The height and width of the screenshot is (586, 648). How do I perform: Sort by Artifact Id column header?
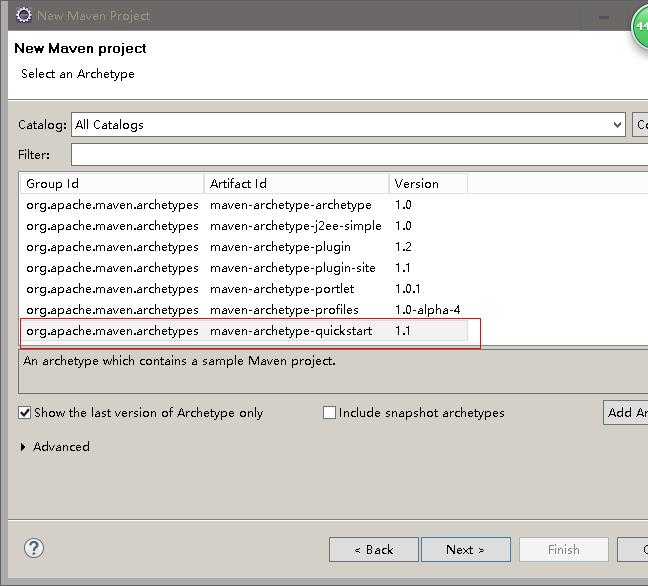click(x=297, y=183)
